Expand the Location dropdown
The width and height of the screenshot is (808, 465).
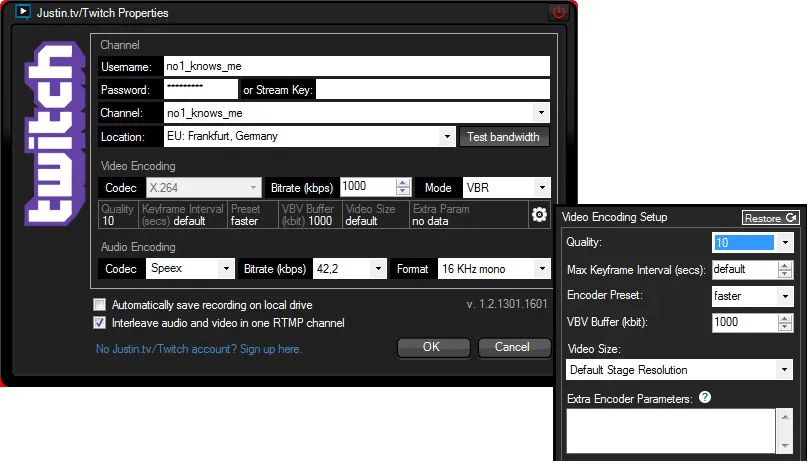[447, 137]
